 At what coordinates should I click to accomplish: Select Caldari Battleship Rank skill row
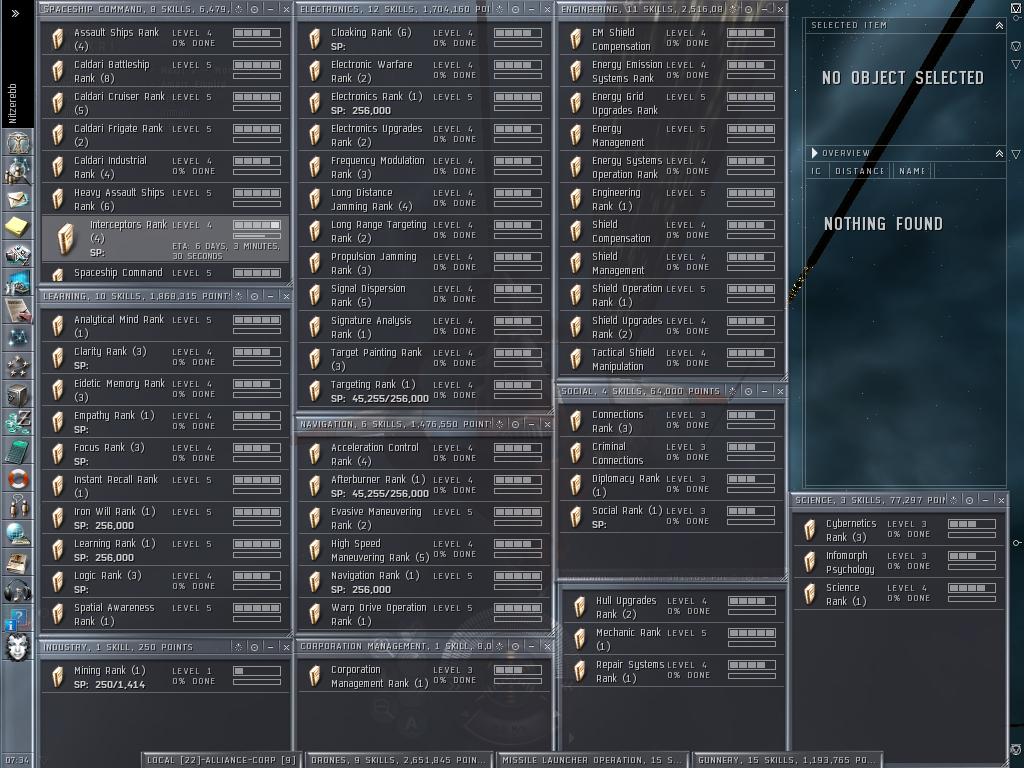(x=165, y=71)
